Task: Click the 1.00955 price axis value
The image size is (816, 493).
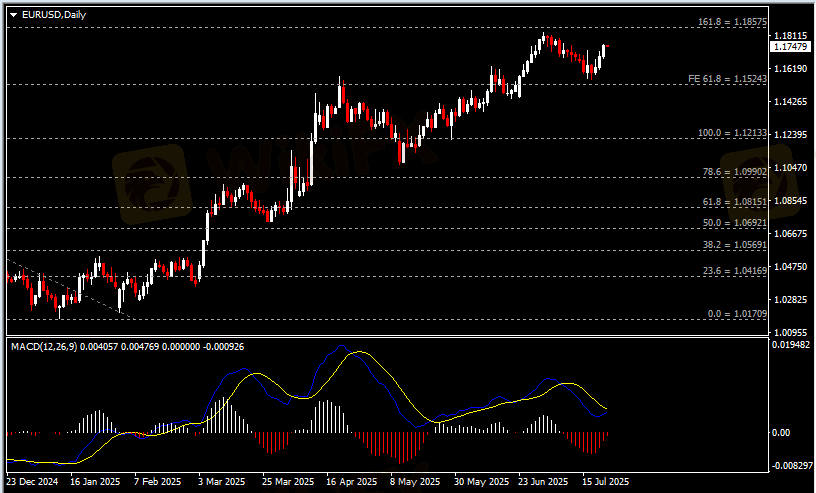Action: 790,332
